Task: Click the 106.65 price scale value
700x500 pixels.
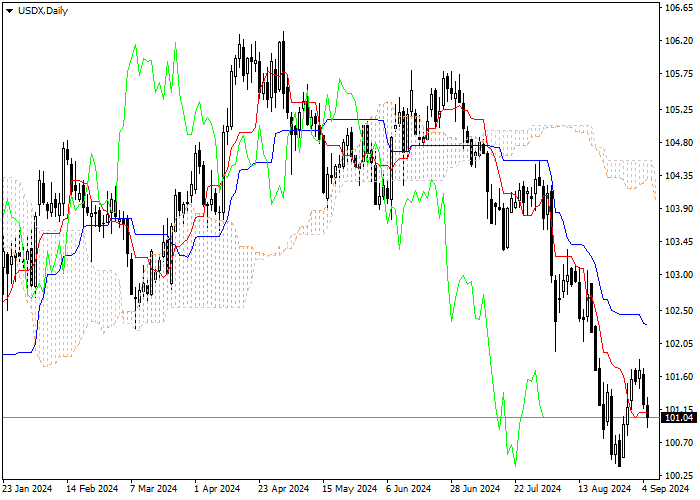Action: coord(679,8)
